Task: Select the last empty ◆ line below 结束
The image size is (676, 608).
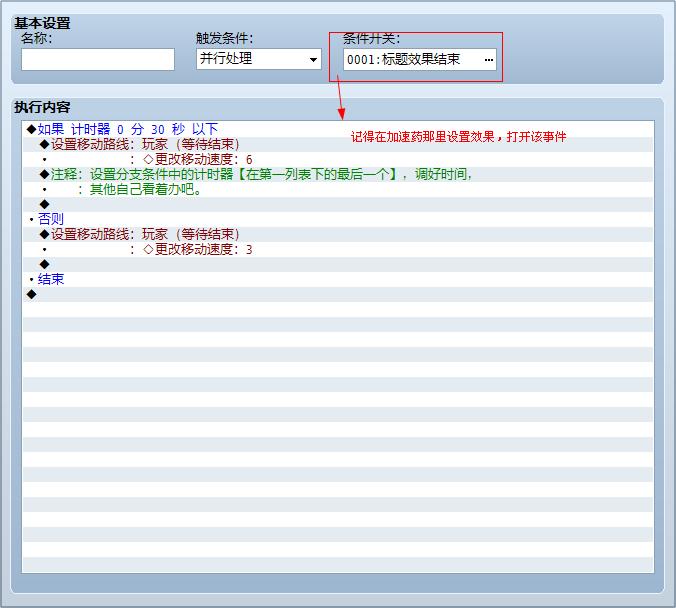Action: tap(338, 294)
